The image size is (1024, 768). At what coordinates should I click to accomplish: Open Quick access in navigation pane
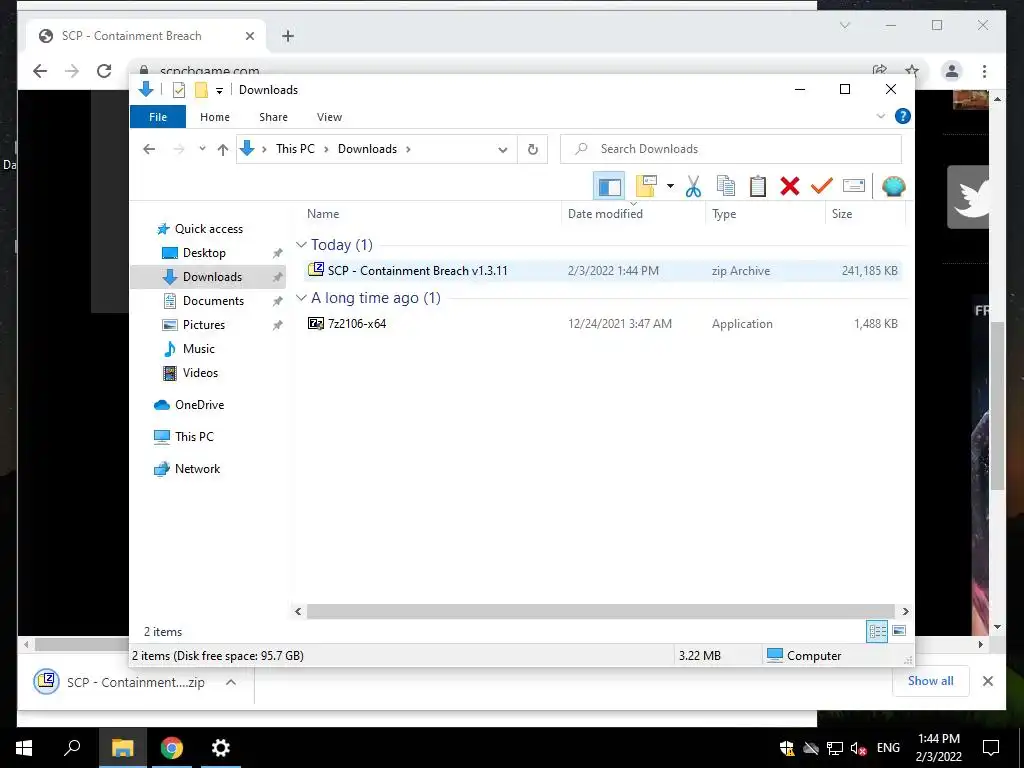[x=208, y=229]
